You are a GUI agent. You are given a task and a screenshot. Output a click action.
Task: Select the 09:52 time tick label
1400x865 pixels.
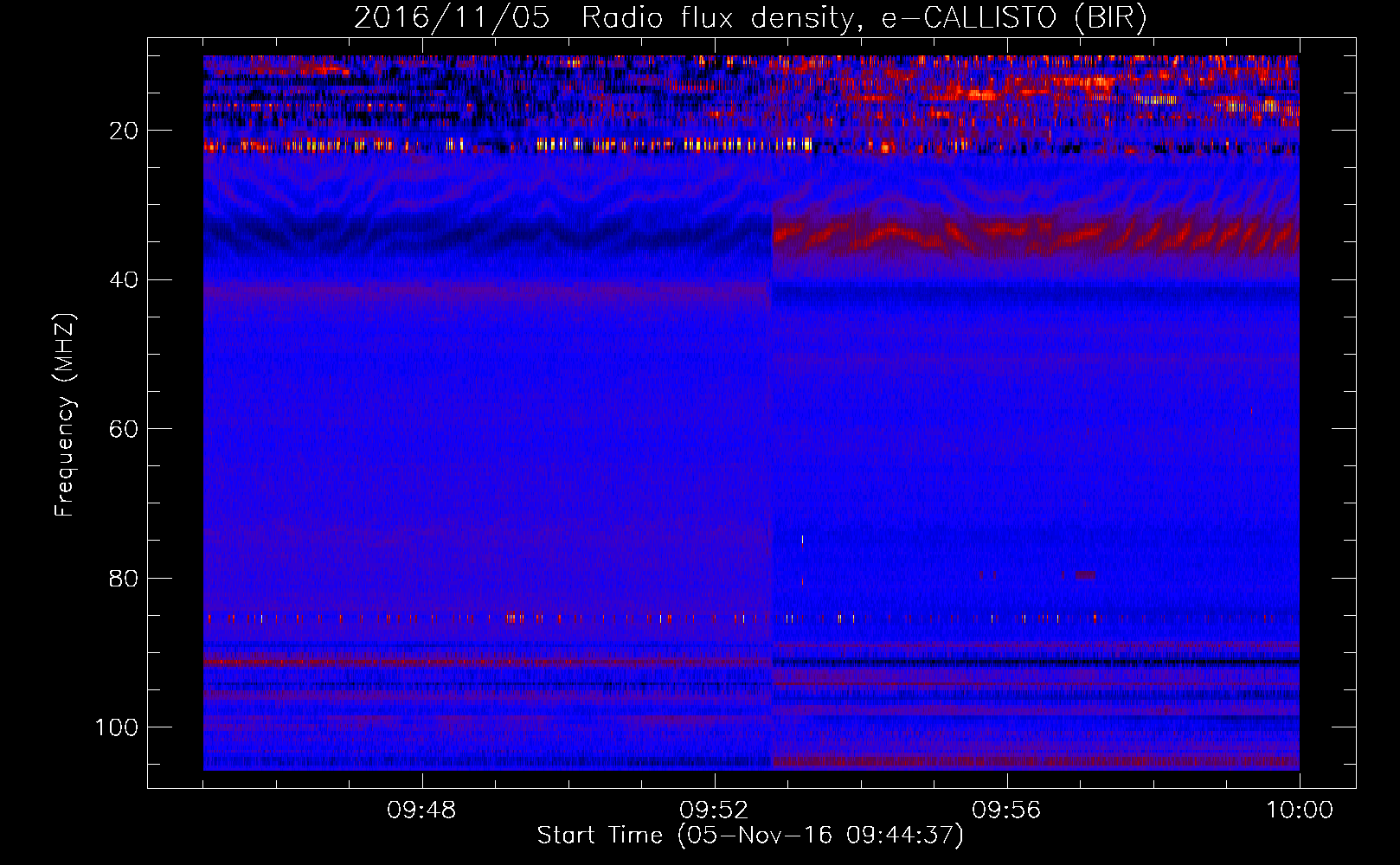click(x=714, y=811)
